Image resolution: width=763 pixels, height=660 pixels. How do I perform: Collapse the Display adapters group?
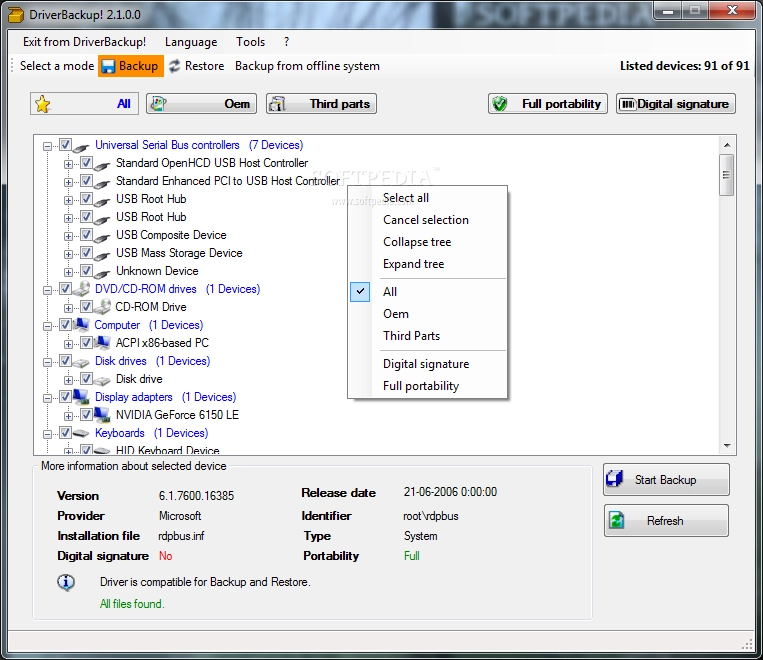click(47, 398)
